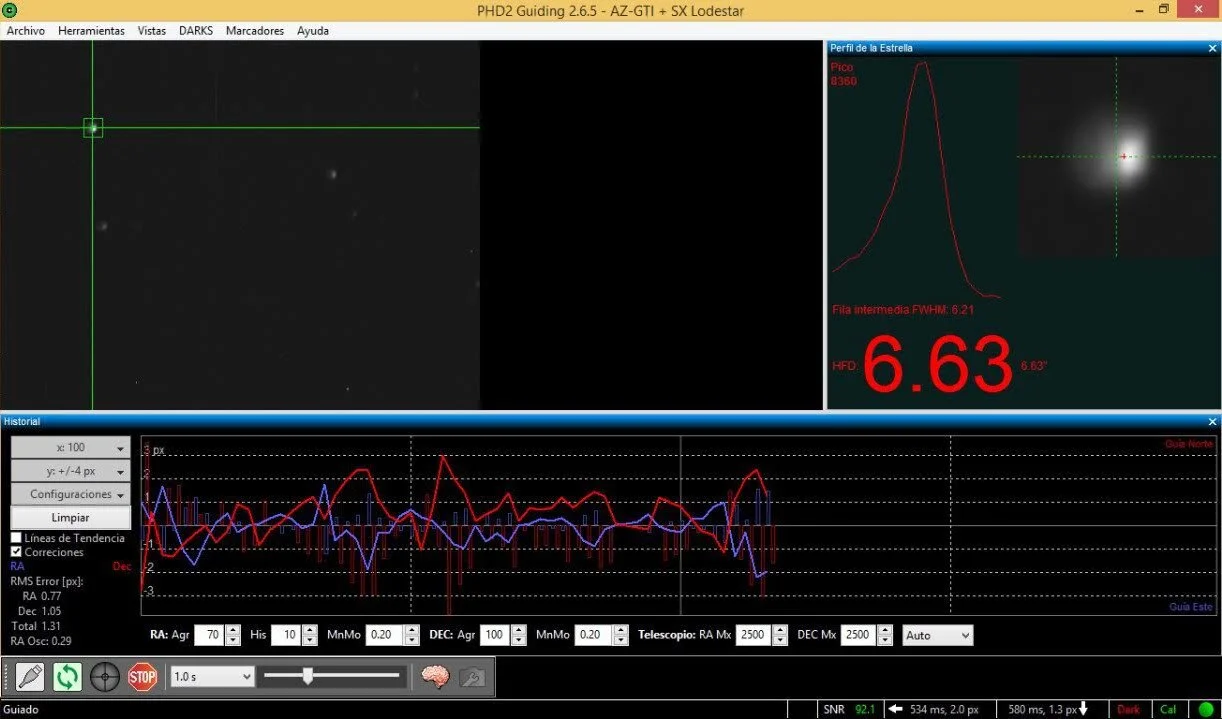Open the Ayuda menu
The height and width of the screenshot is (719, 1222).
[313, 31]
